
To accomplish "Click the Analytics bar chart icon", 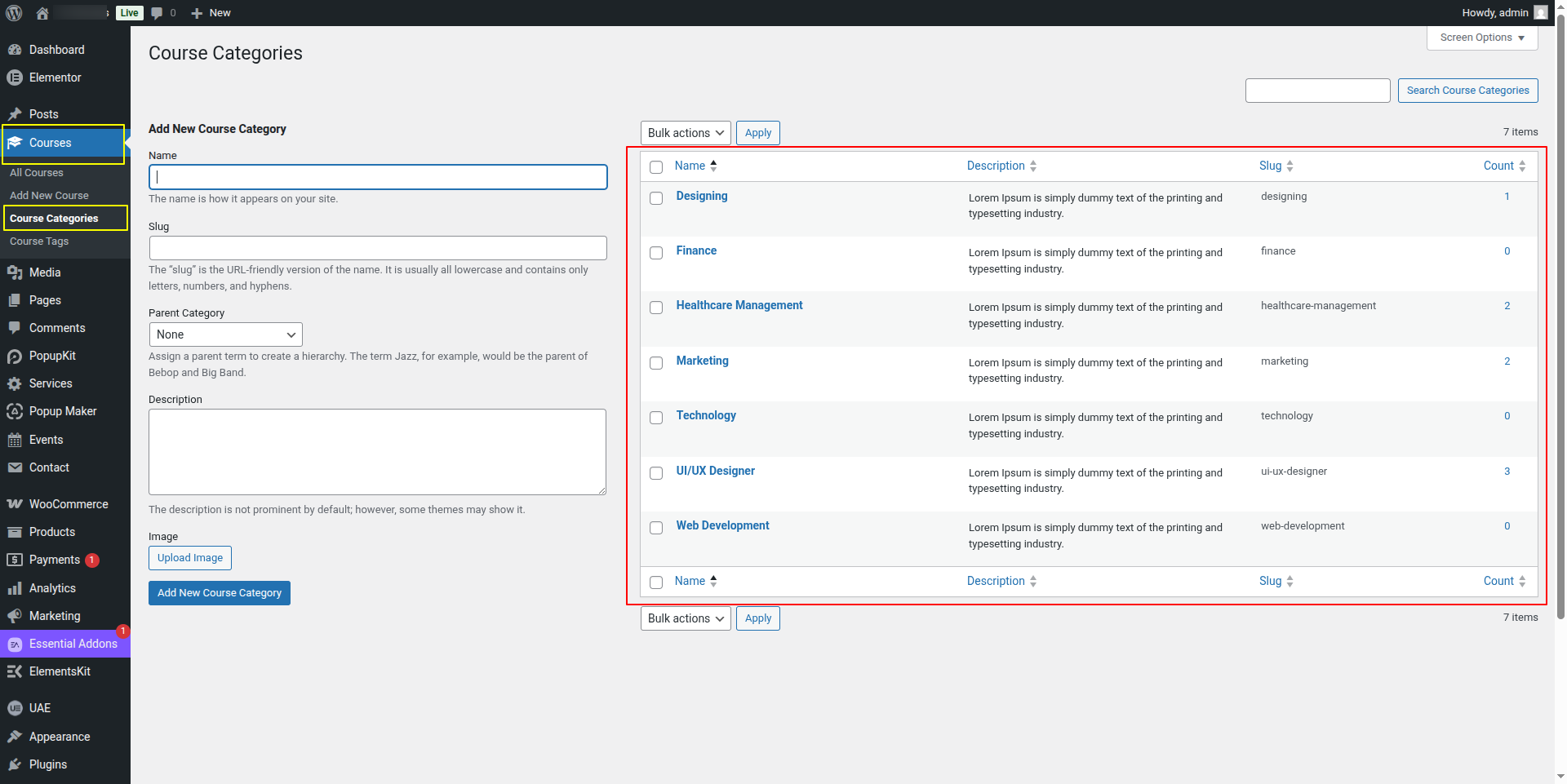I will click(15, 588).
